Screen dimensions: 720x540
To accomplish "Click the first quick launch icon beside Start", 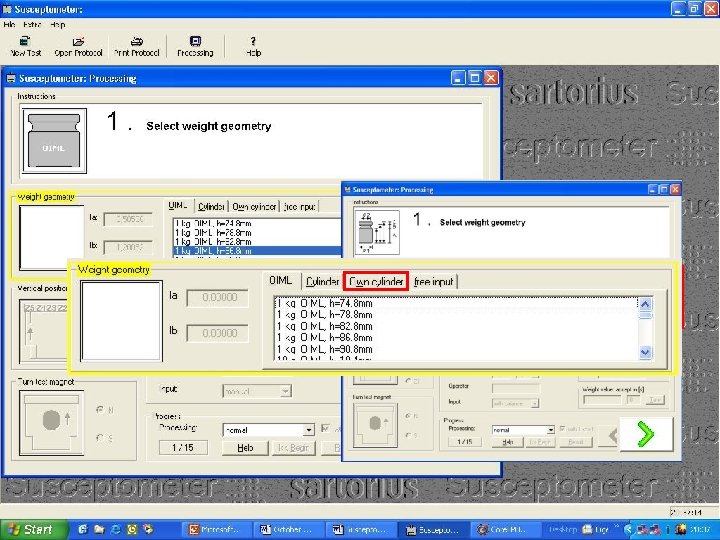I will pyautogui.click(x=83, y=530).
